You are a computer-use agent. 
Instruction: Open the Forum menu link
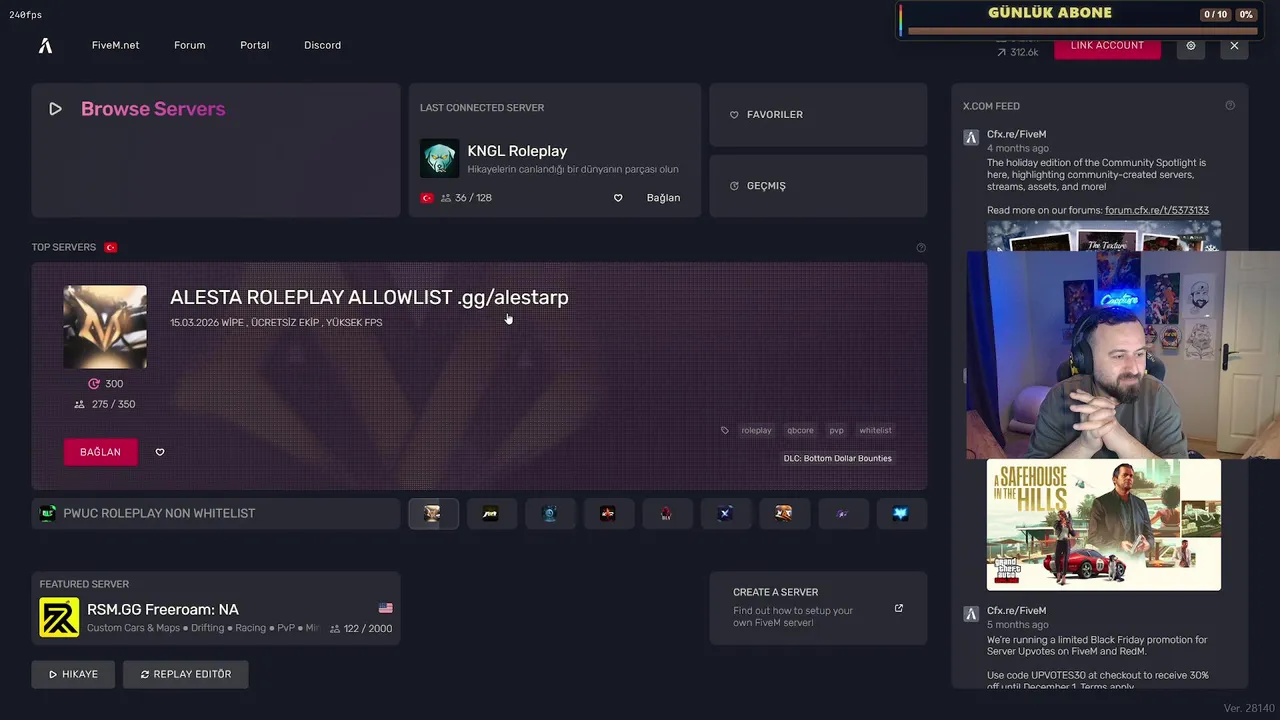tap(189, 45)
